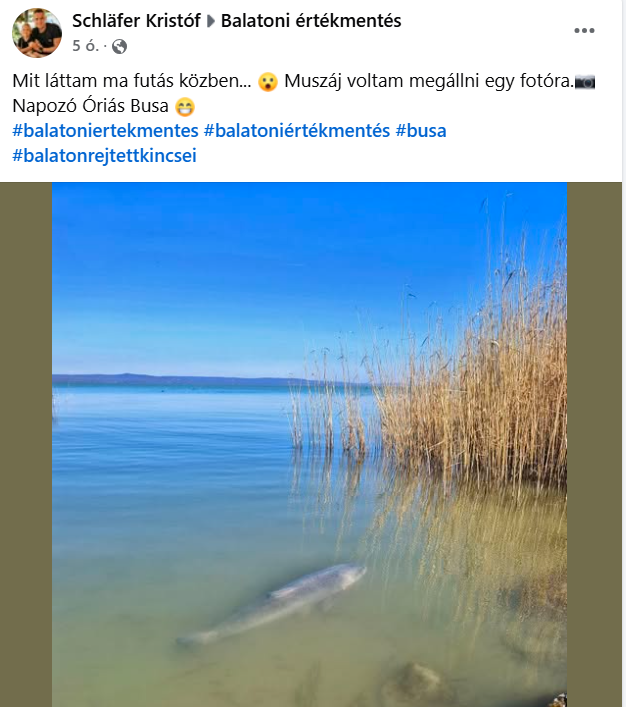626x707 pixels.
Task: Go to the Balatoni értékmentés group
Action: tap(311, 21)
